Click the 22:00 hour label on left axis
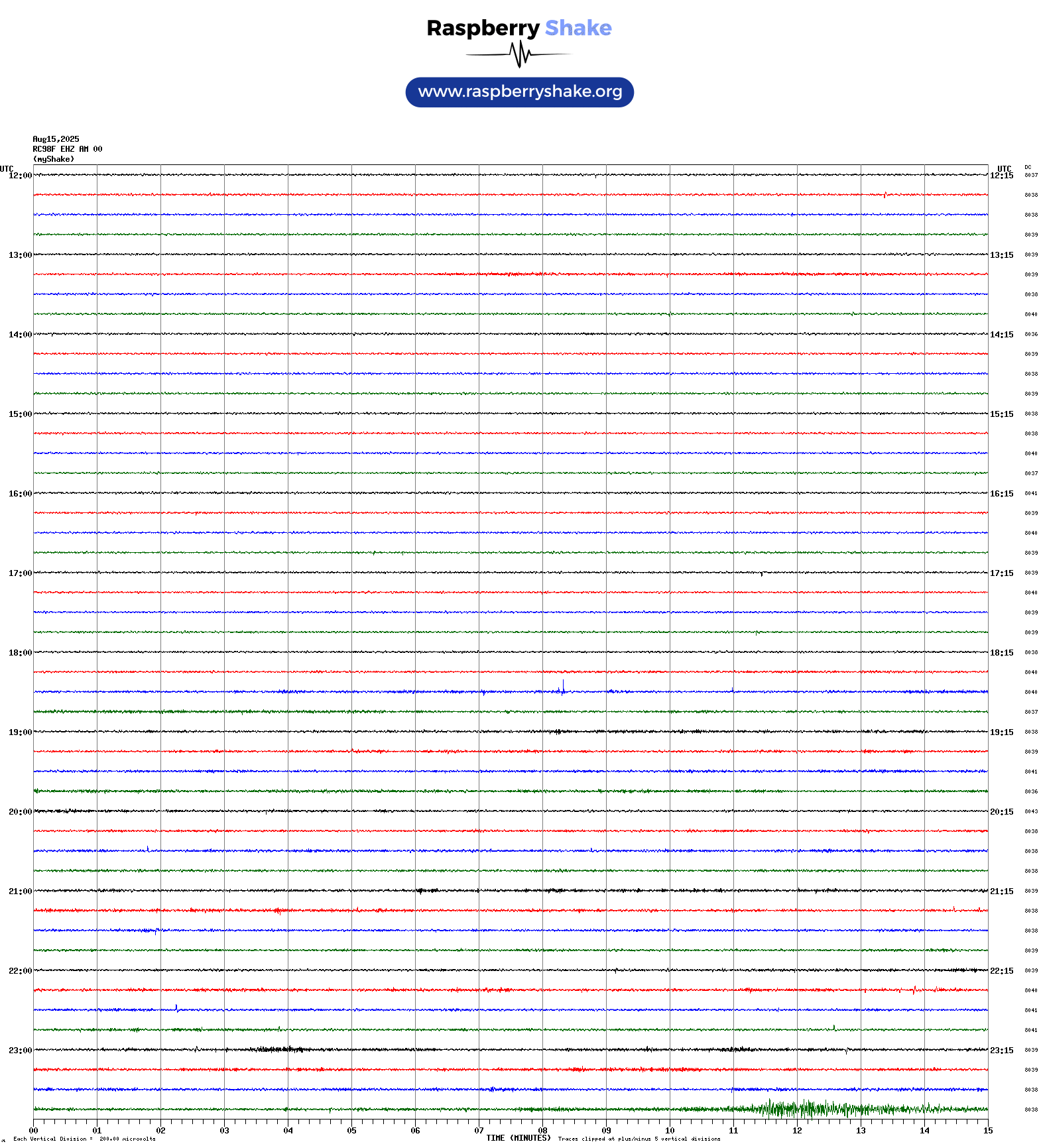The height and width of the screenshot is (1148, 1041). pyautogui.click(x=20, y=971)
